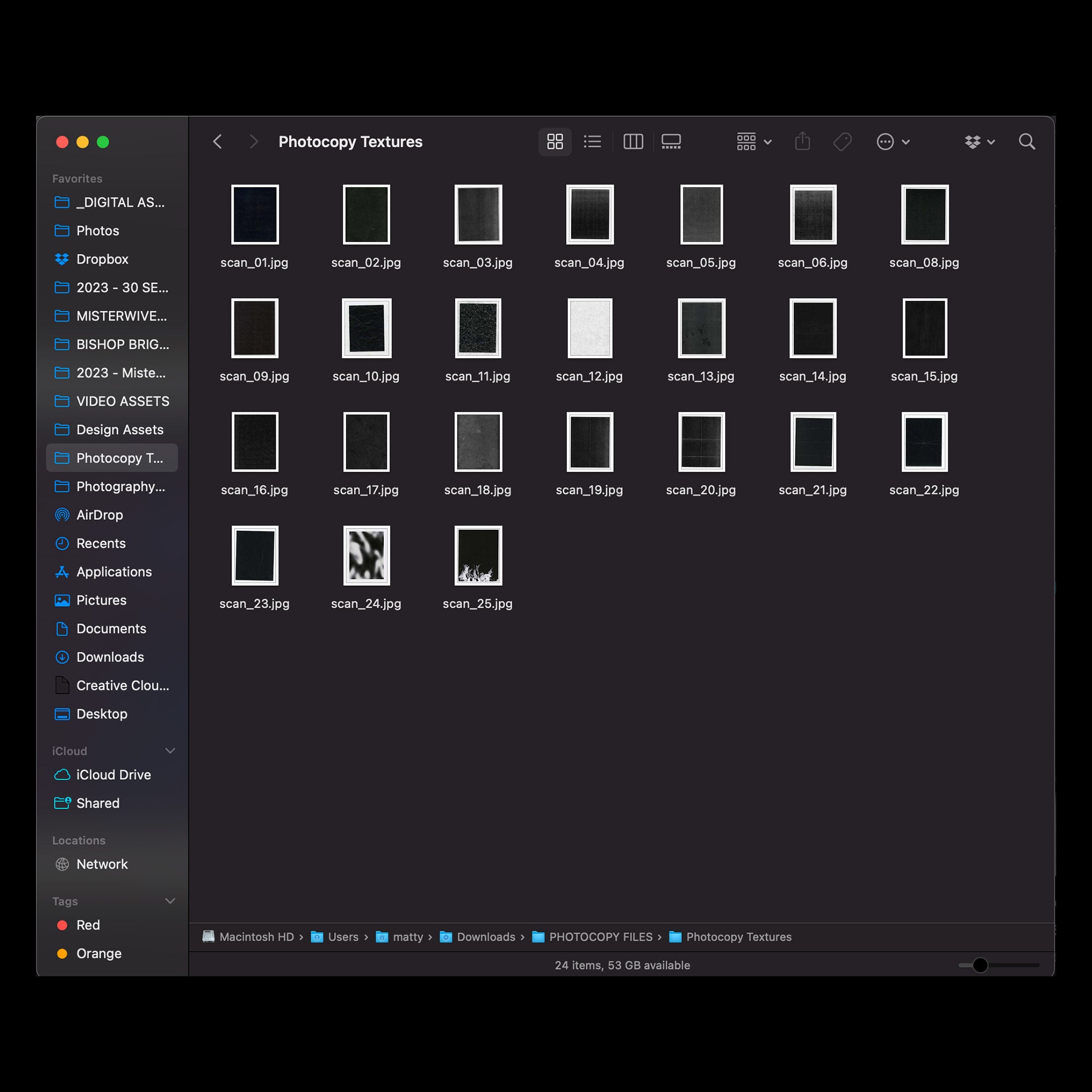Open the ellipsis Action menu
This screenshot has height=1092, width=1092.
(893, 141)
